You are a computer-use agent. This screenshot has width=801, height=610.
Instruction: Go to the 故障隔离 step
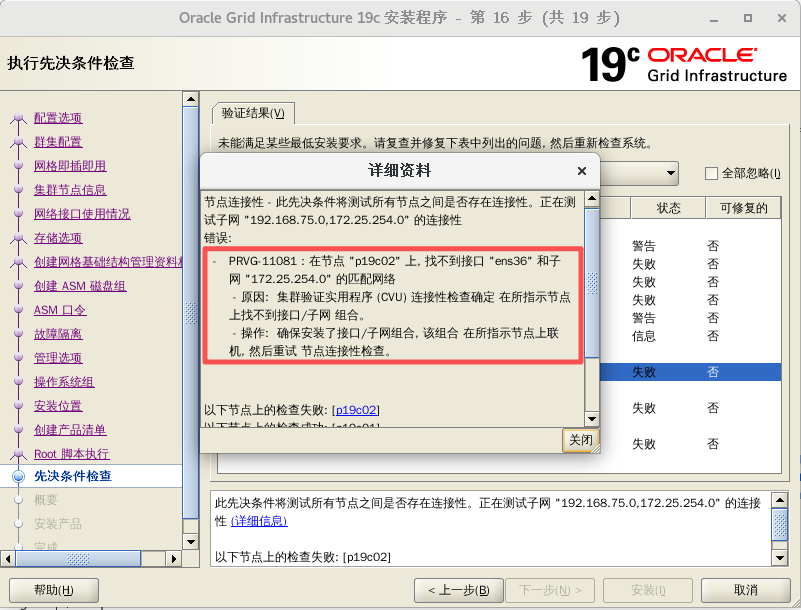(58, 334)
